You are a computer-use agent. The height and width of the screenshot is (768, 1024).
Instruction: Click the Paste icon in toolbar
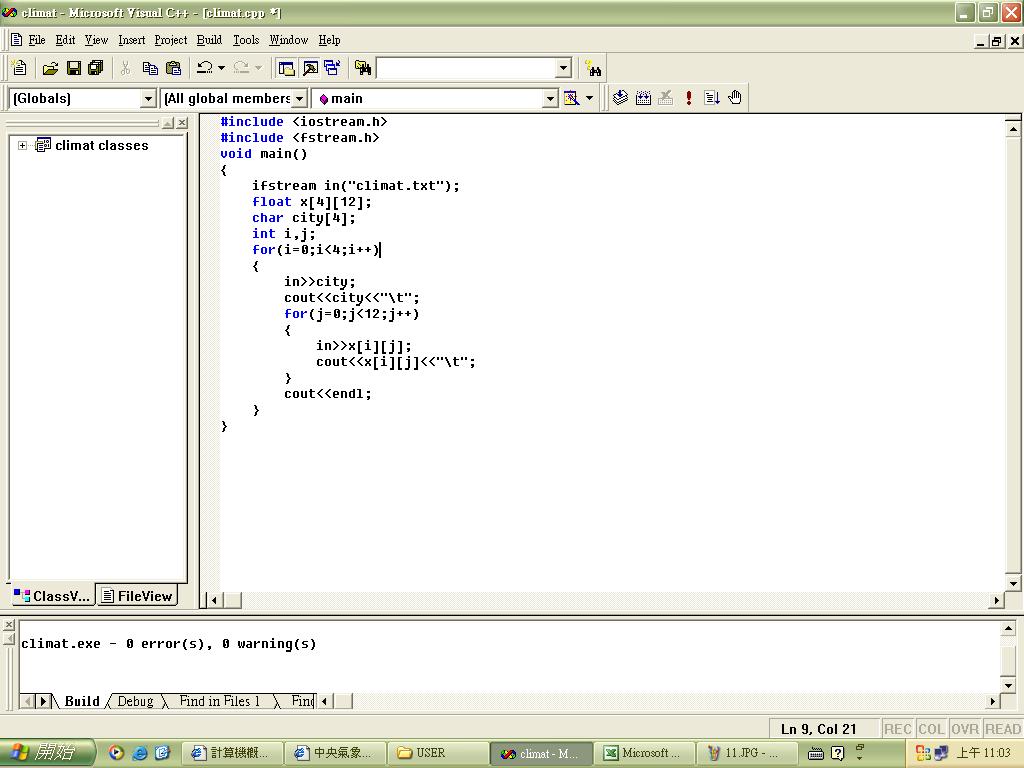[173, 68]
